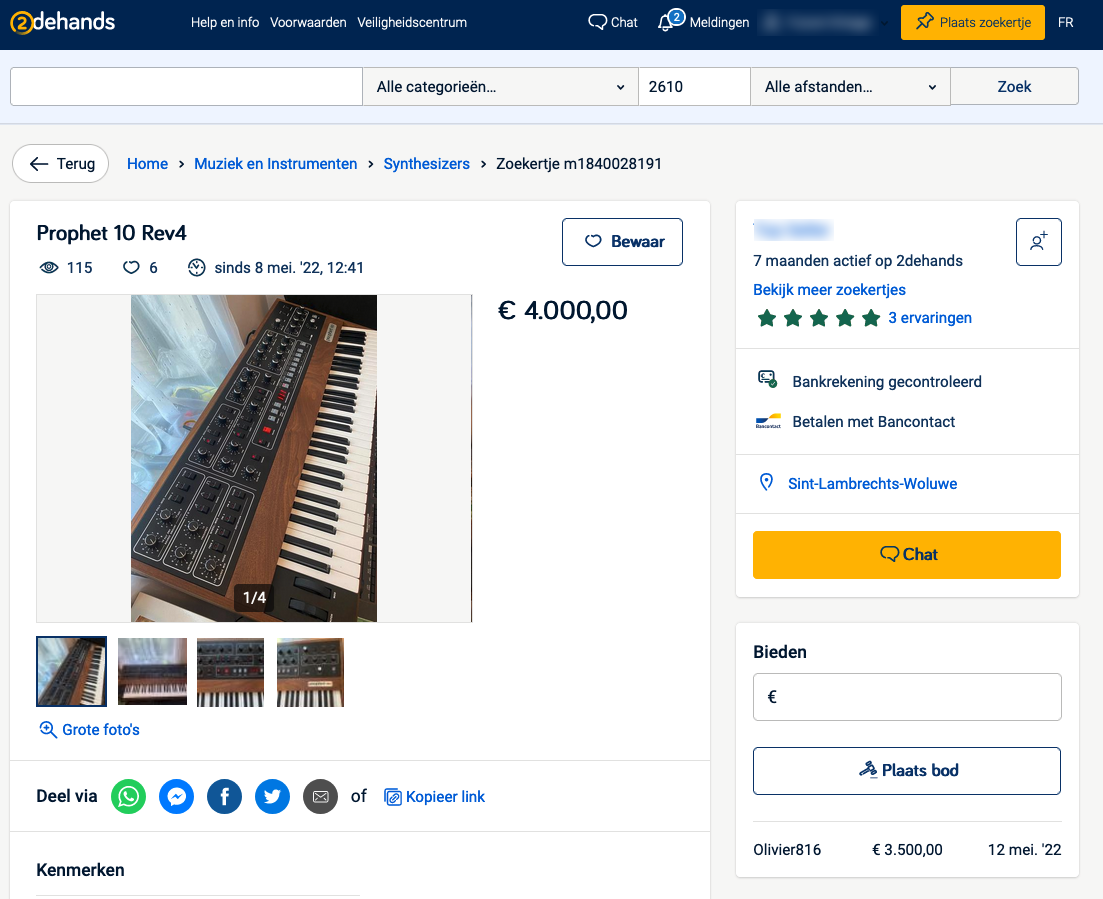
Task: Share listing via Messenger icon
Action: pyautogui.click(x=177, y=796)
